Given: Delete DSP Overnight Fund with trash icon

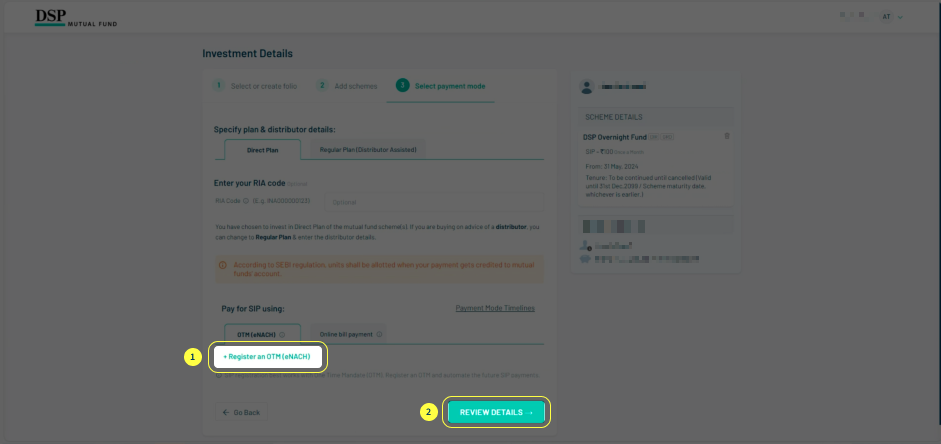Looking at the screenshot, I should pyautogui.click(x=727, y=136).
